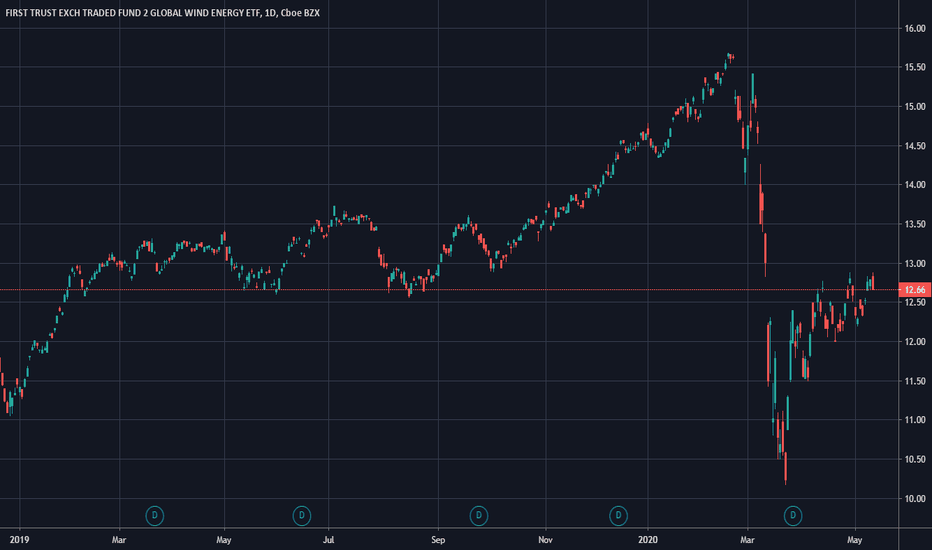Click the 'Jul' date axis label

point(328,540)
